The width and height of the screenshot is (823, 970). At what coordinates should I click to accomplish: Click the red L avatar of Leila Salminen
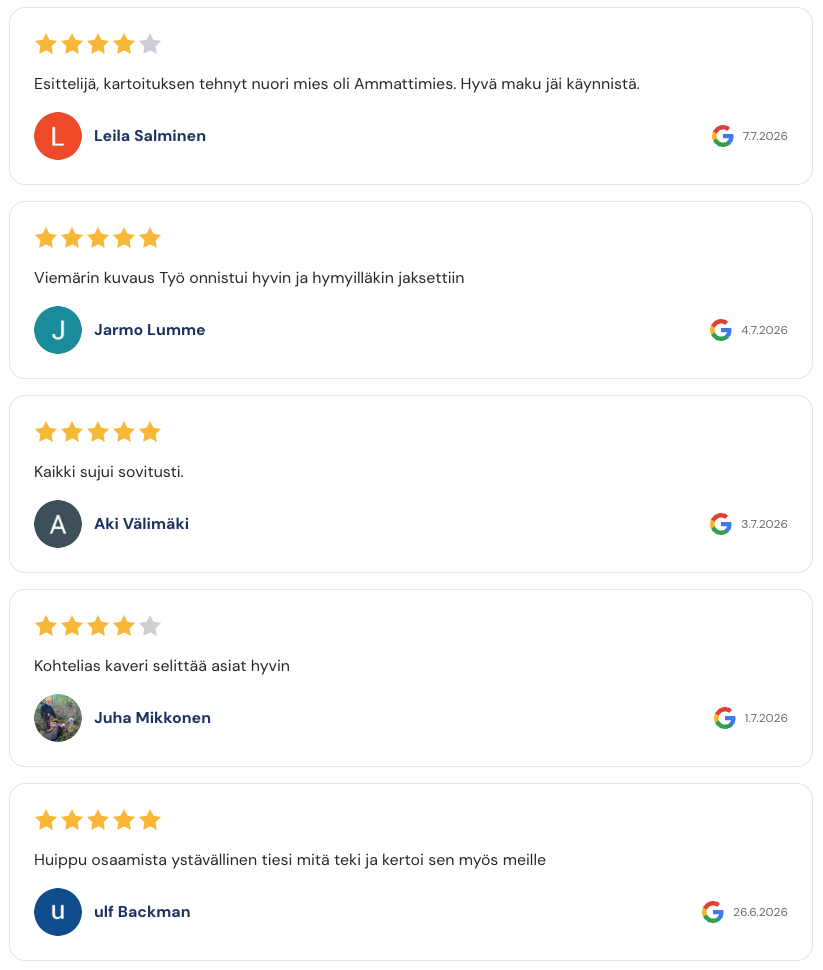(x=58, y=136)
